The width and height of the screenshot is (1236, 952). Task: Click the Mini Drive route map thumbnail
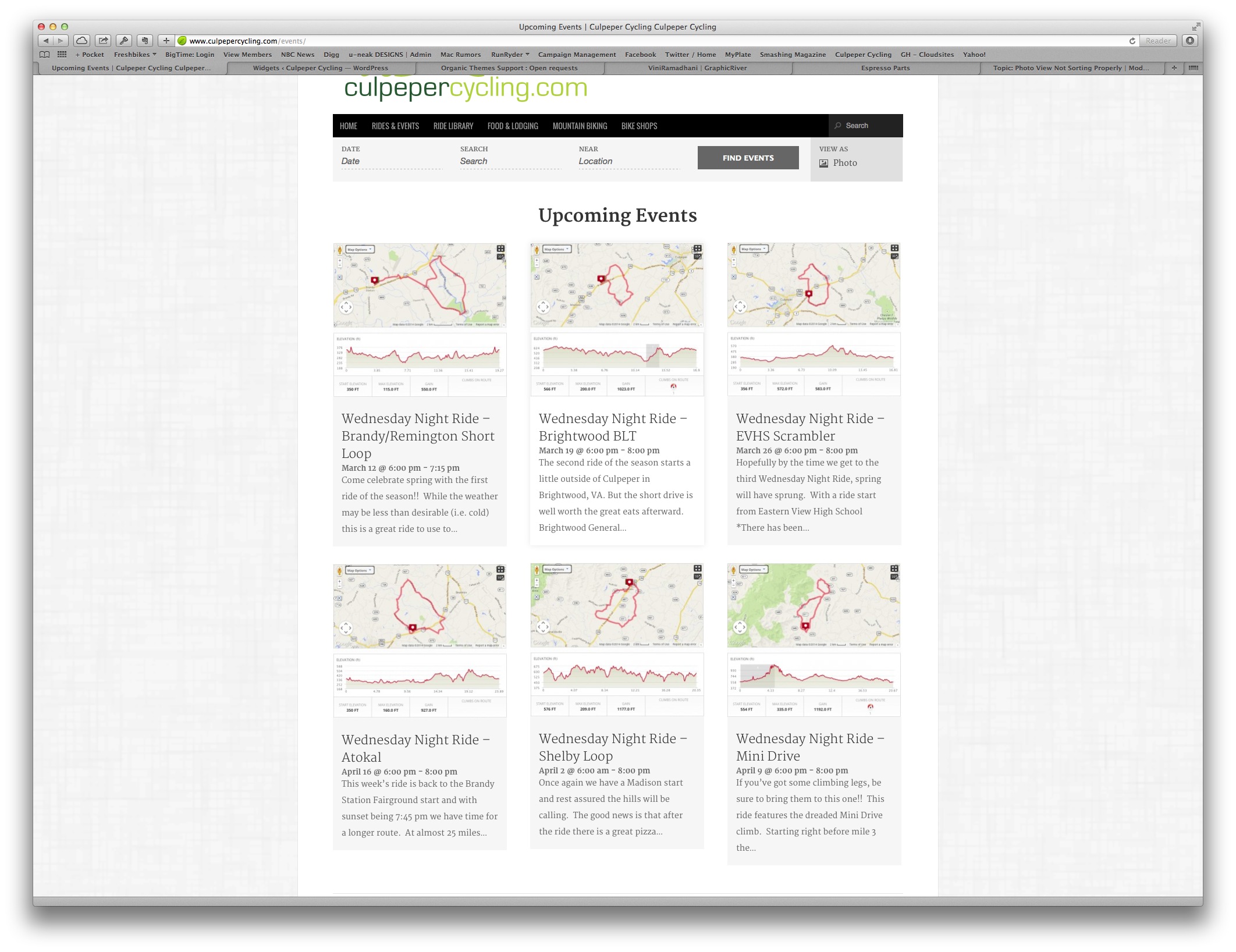tap(814, 605)
